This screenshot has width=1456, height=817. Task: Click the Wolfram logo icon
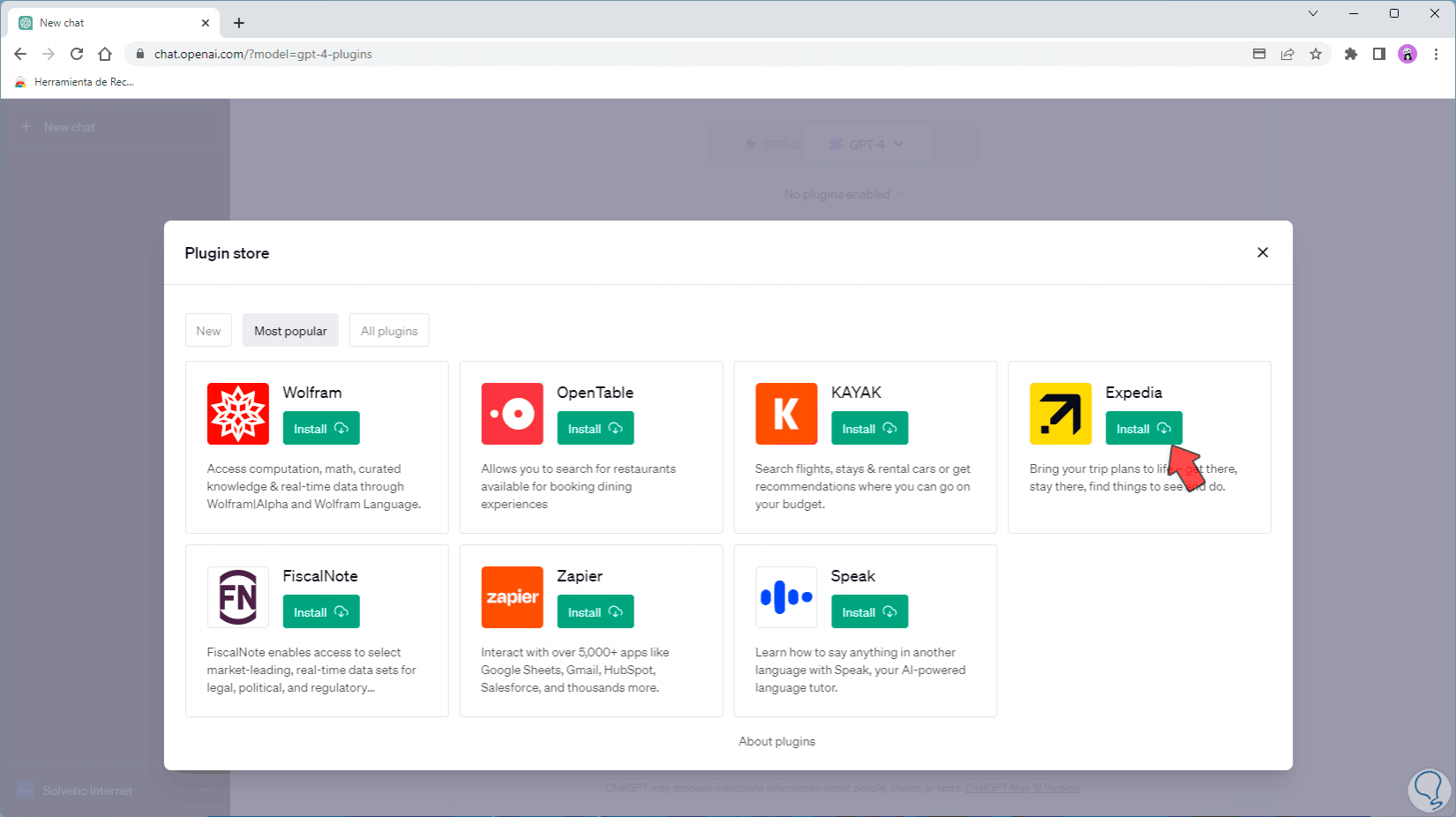[x=238, y=414]
